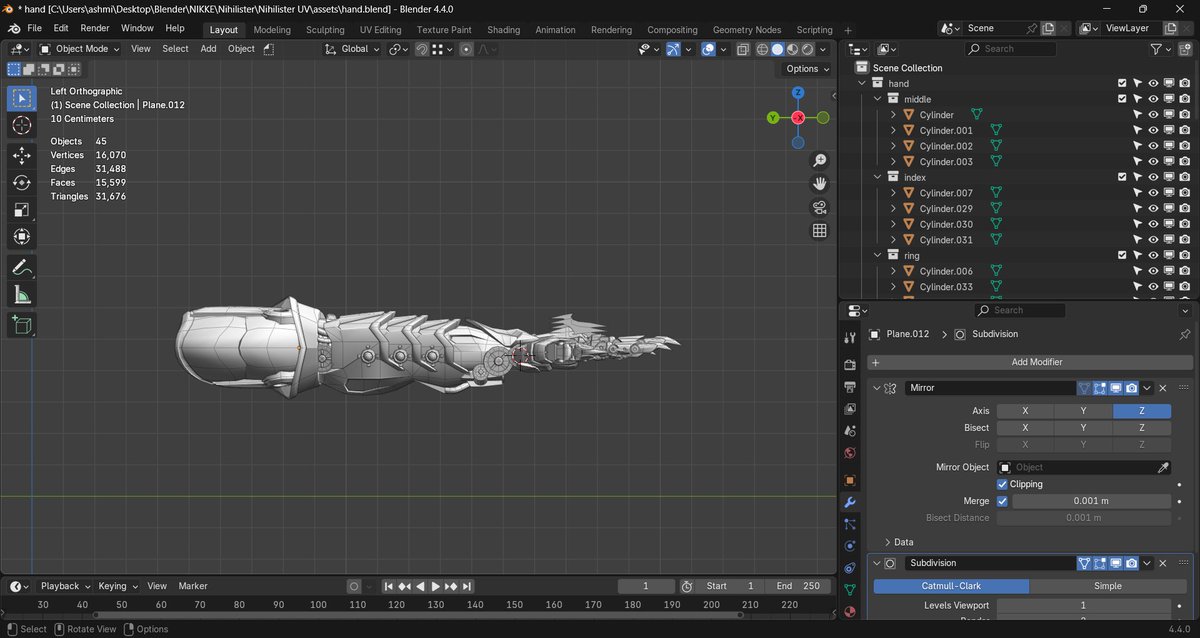Switch to wireframe viewport shading

click(x=762, y=49)
